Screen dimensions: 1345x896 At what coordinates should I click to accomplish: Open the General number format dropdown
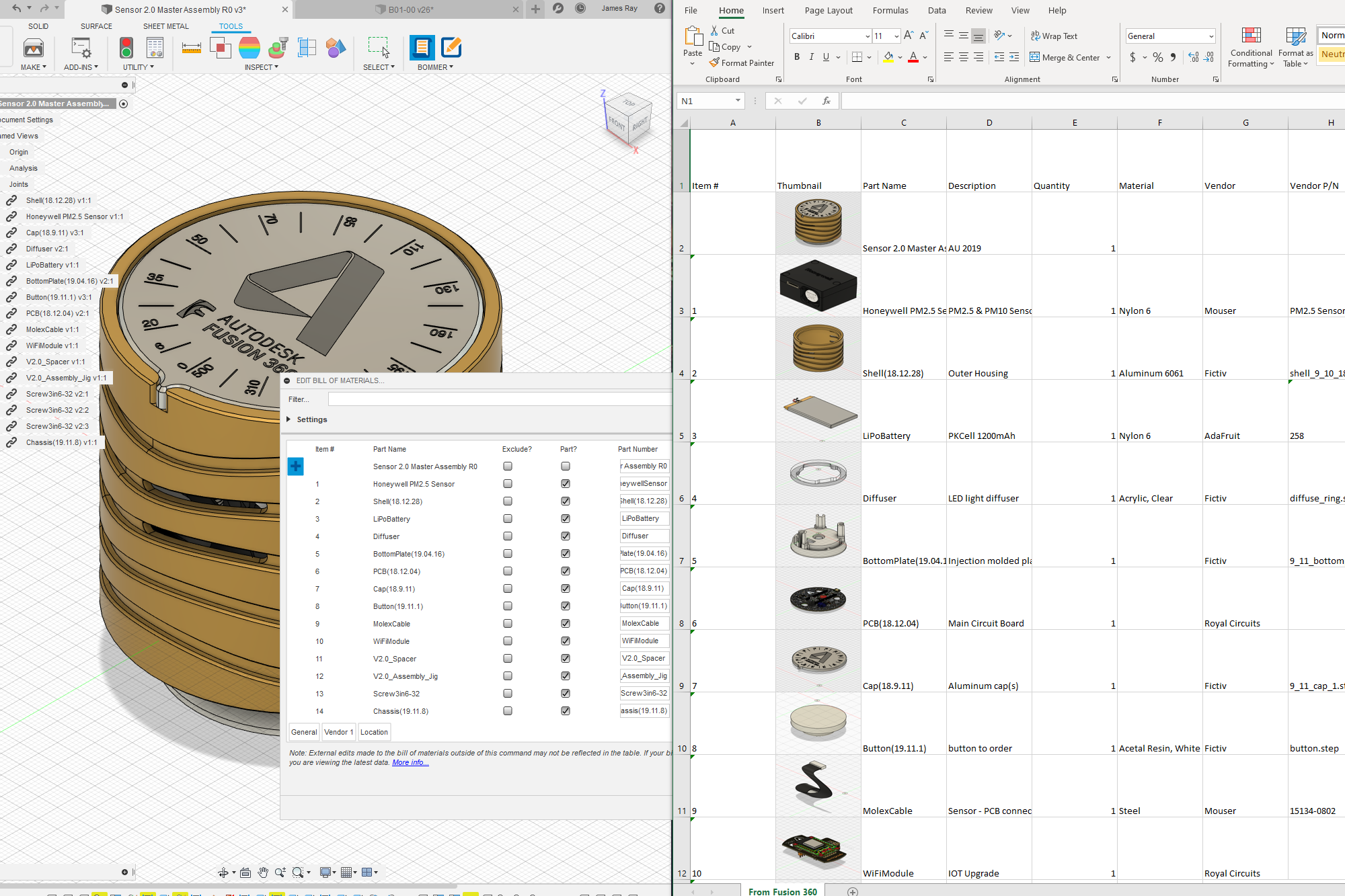[1210, 36]
